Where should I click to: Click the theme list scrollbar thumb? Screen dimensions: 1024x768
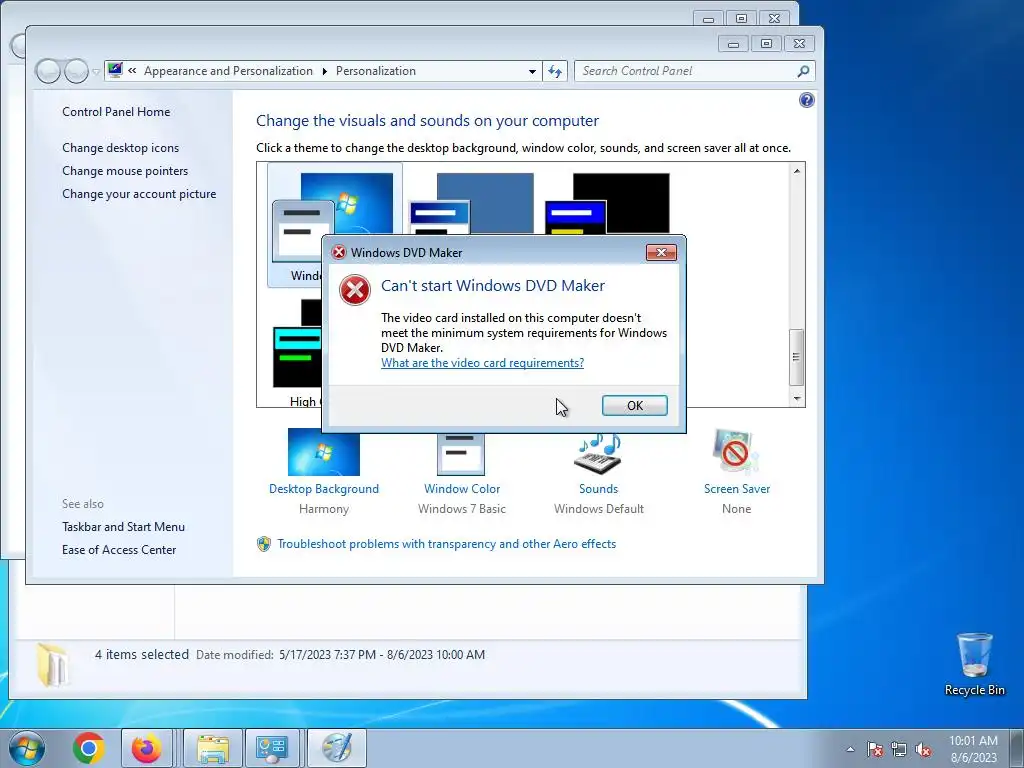[797, 357]
